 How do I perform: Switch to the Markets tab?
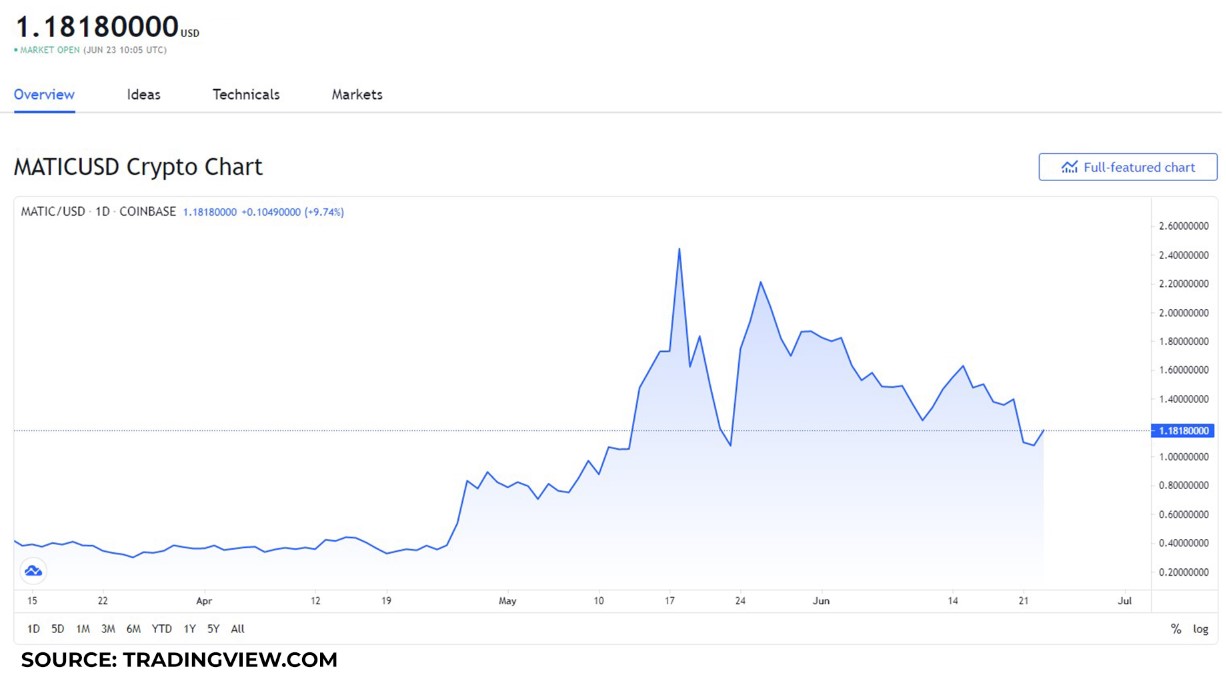357,94
